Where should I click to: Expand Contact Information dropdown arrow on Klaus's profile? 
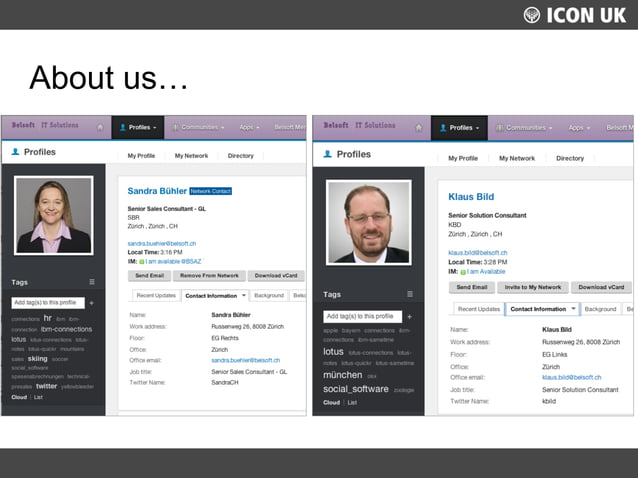573,309
